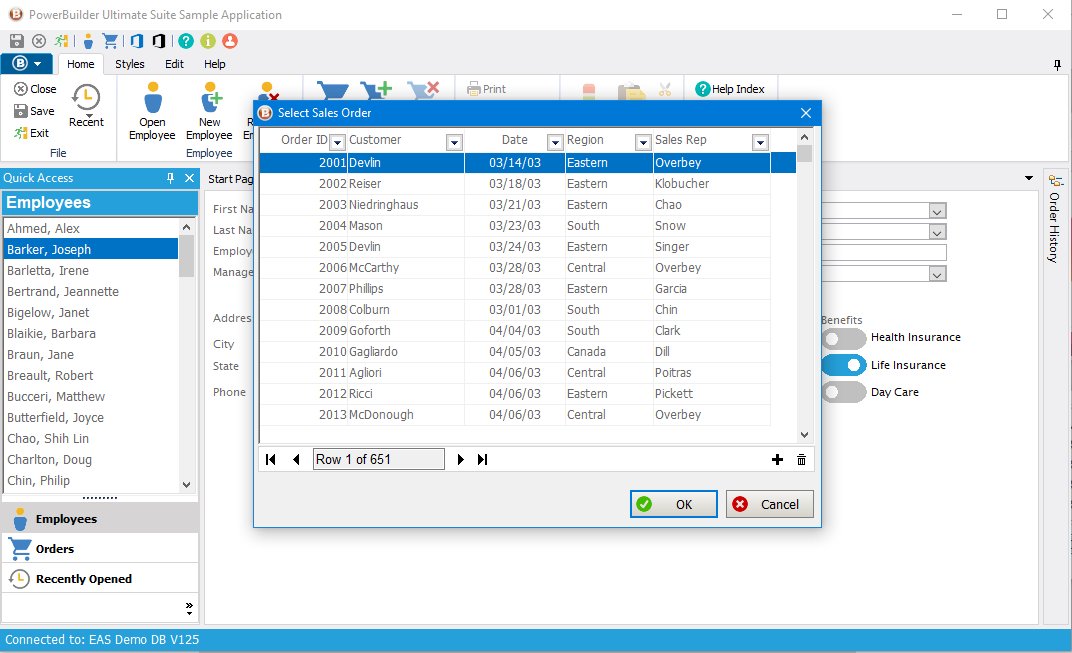This screenshot has height=653, width=1072.
Task: Click the green info icon in quick toolbar
Action: 208,41
